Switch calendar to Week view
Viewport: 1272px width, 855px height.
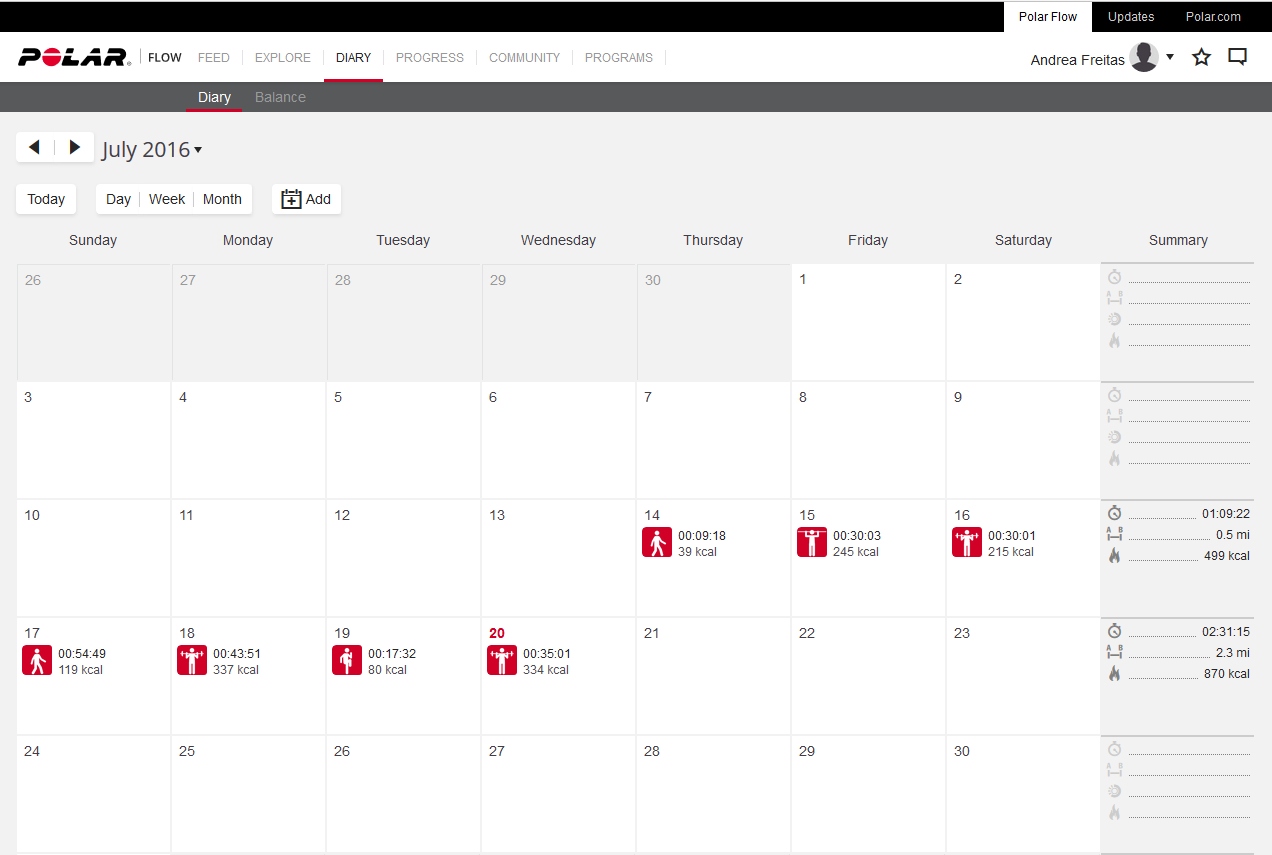click(167, 199)
